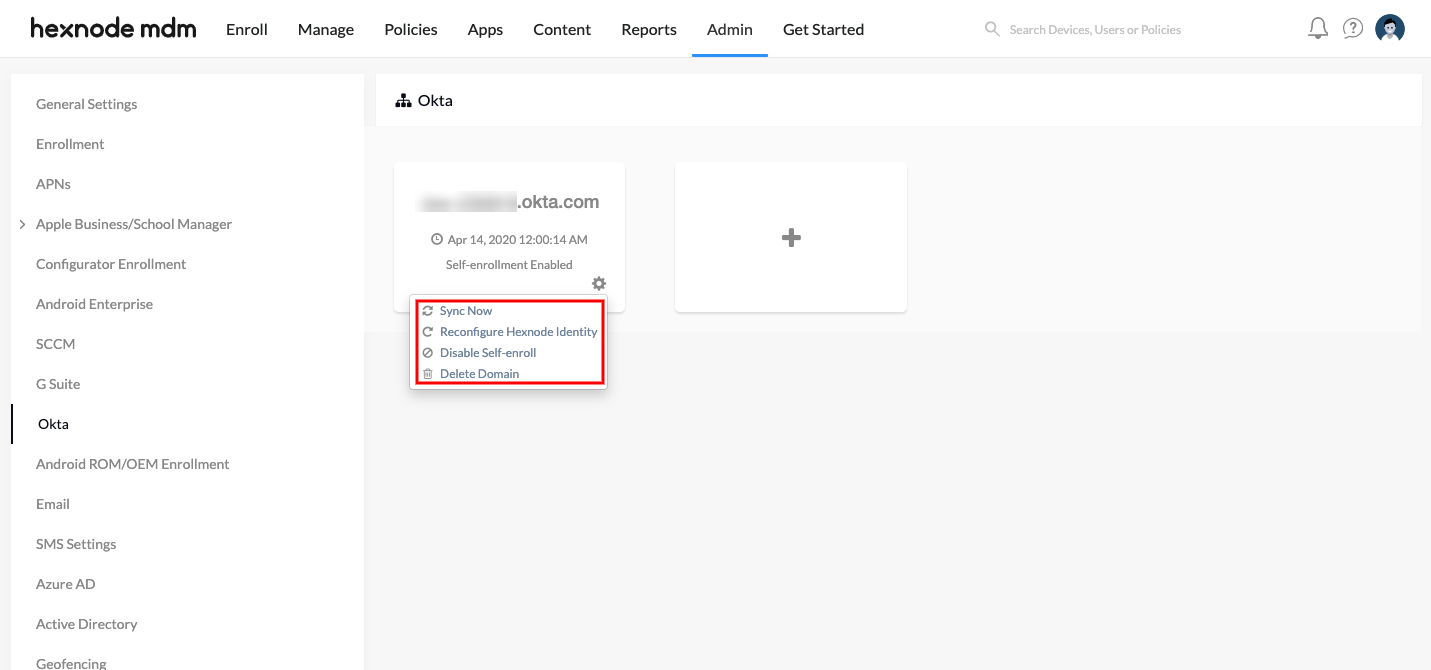Open General Settings in sidebar
1431x670 pixels.
[x=86, y=104]
